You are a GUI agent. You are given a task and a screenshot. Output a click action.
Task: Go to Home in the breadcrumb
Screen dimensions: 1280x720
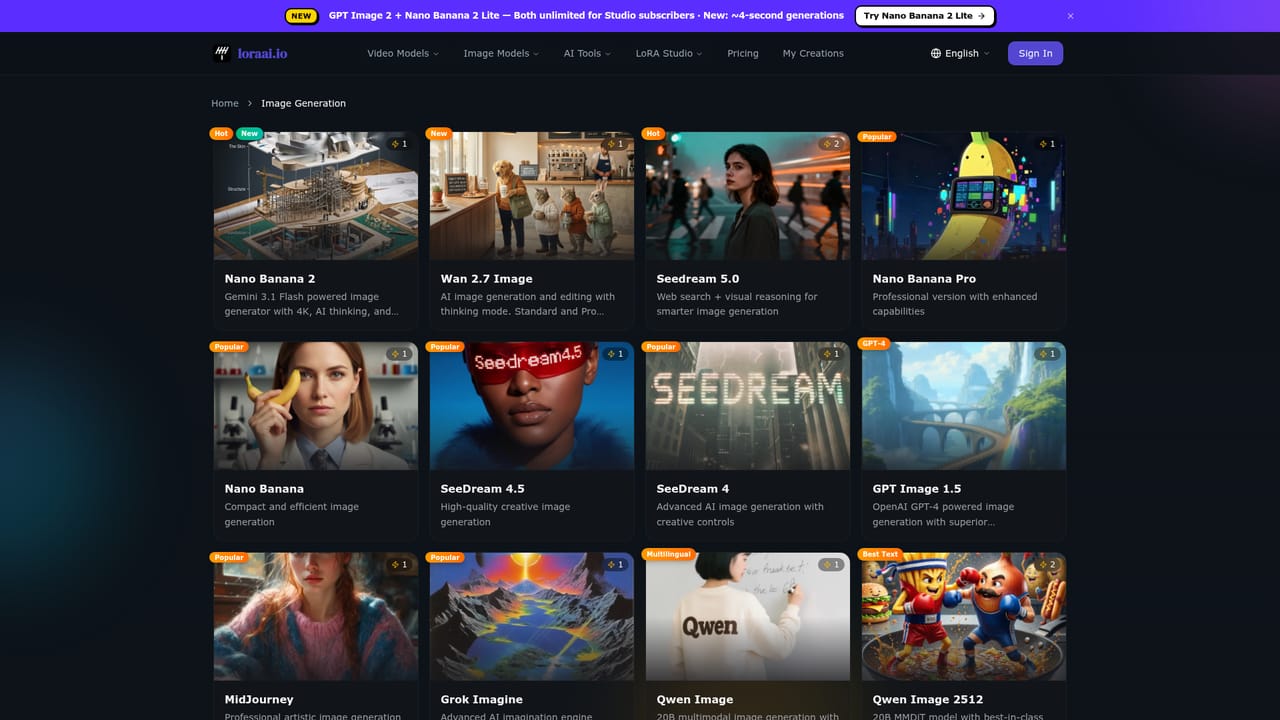(x=225, y=103)
